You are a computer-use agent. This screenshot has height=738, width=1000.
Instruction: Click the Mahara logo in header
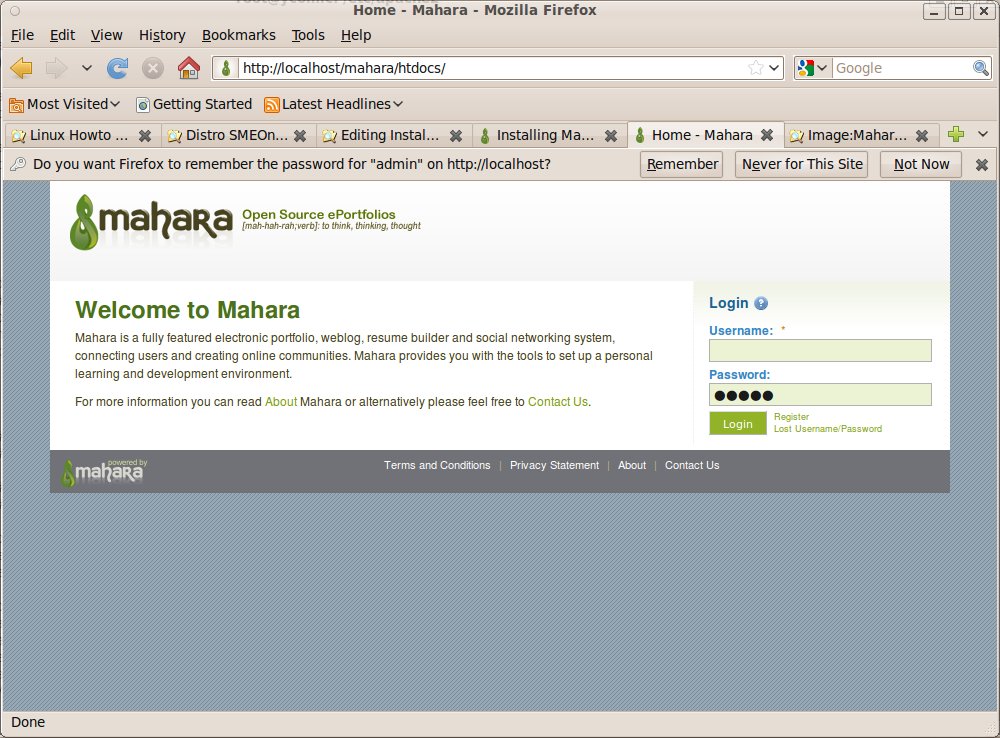(x=151, y=221)
